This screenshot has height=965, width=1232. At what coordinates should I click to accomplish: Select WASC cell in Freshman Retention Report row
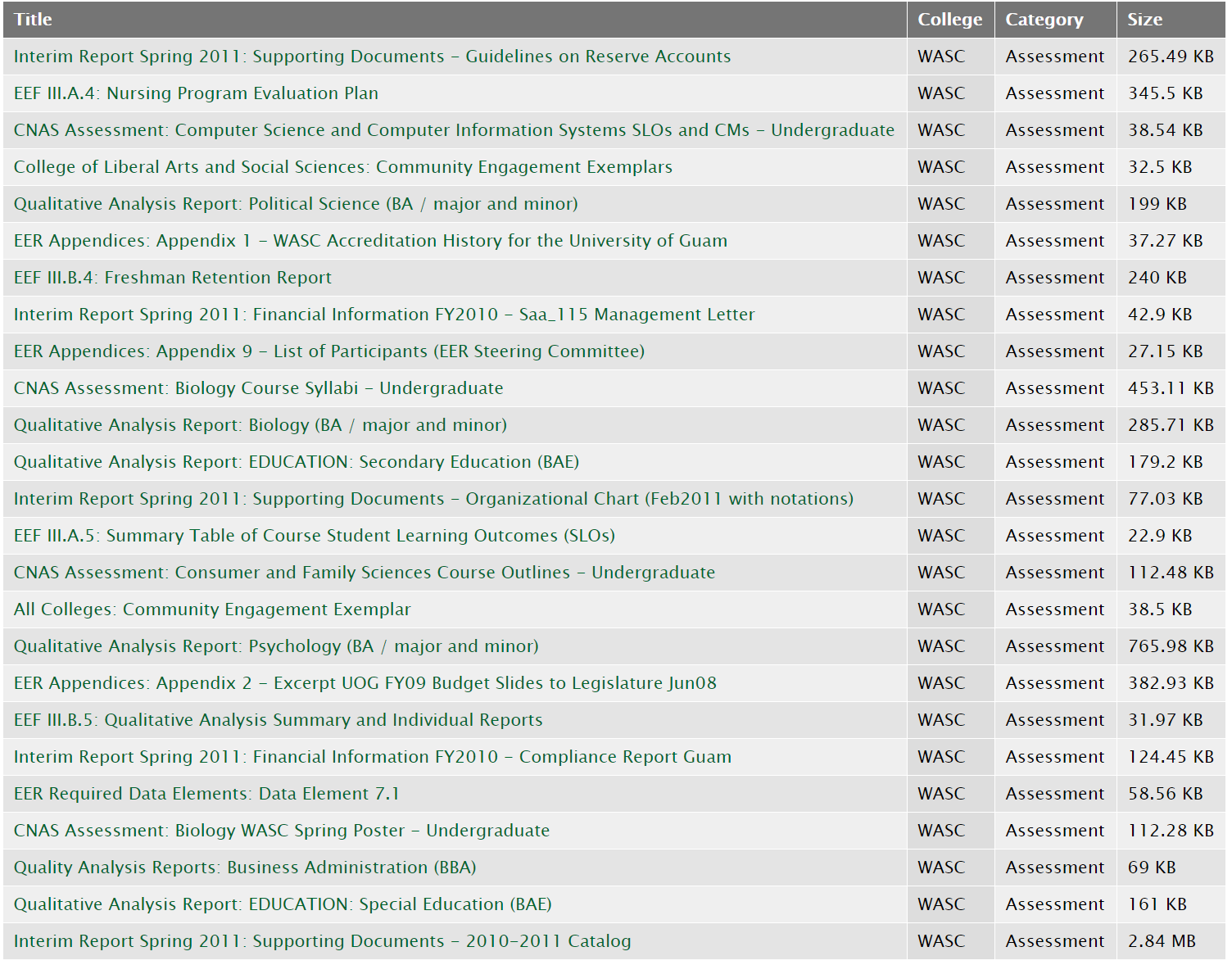(x=951, y=278)
